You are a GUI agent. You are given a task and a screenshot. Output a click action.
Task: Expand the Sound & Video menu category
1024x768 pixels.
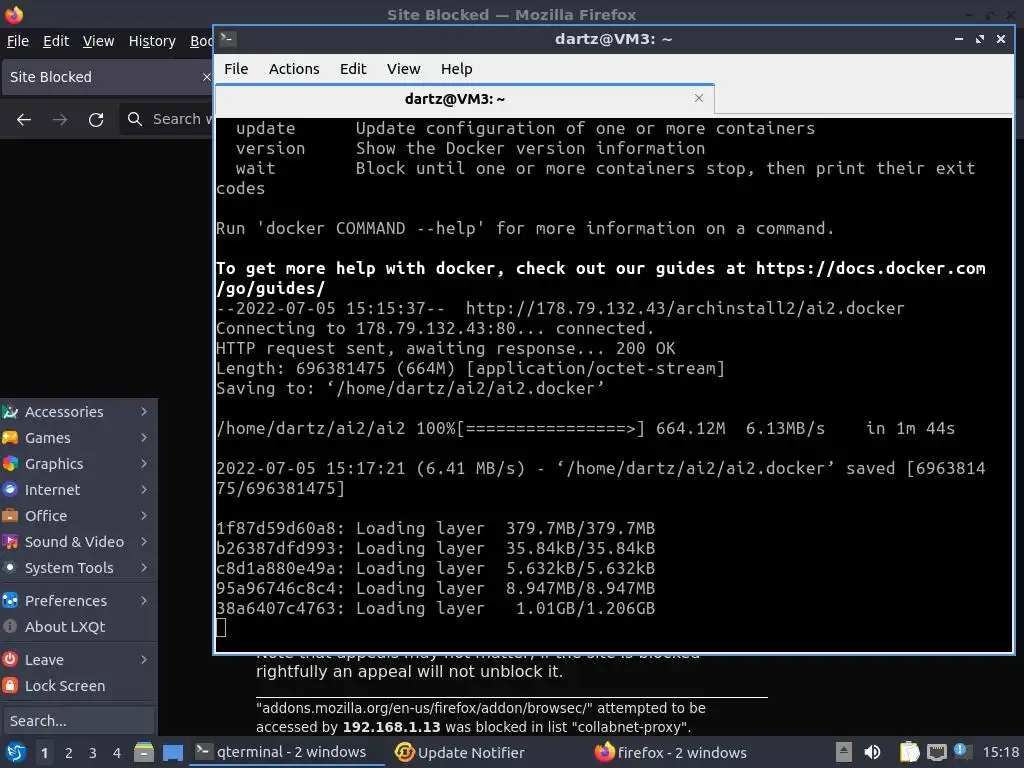(x=78, y=542)
